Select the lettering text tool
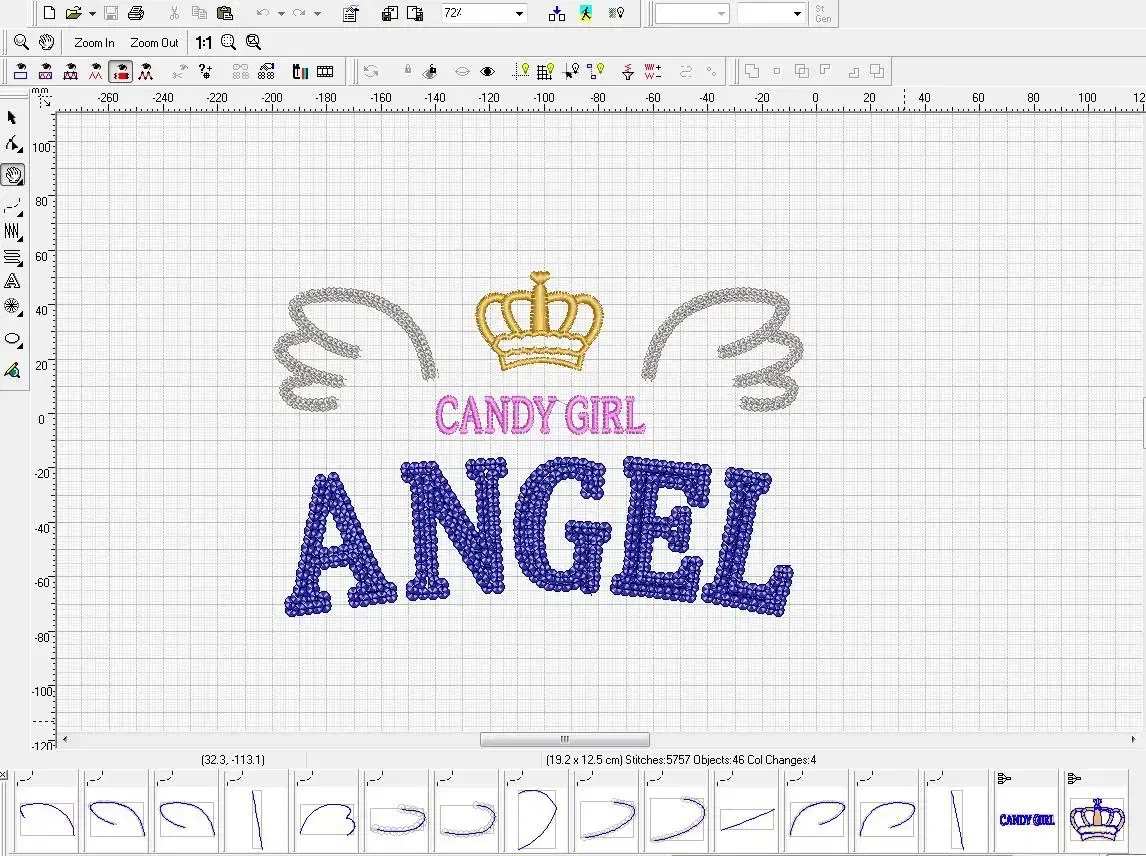Viewport: 1146px width, 856px height. (12, 282)
